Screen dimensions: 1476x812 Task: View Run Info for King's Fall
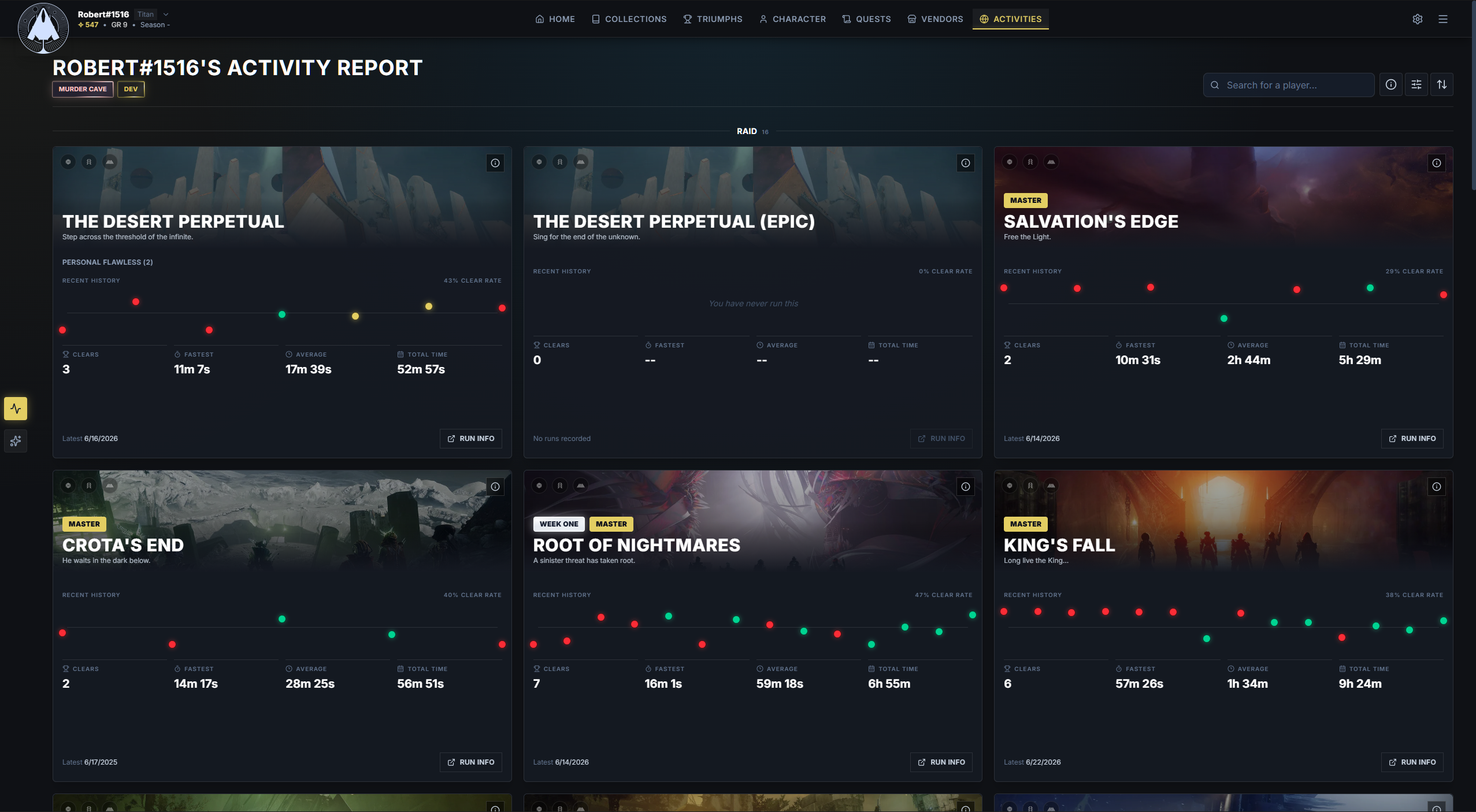click(x=1412, y=762)
